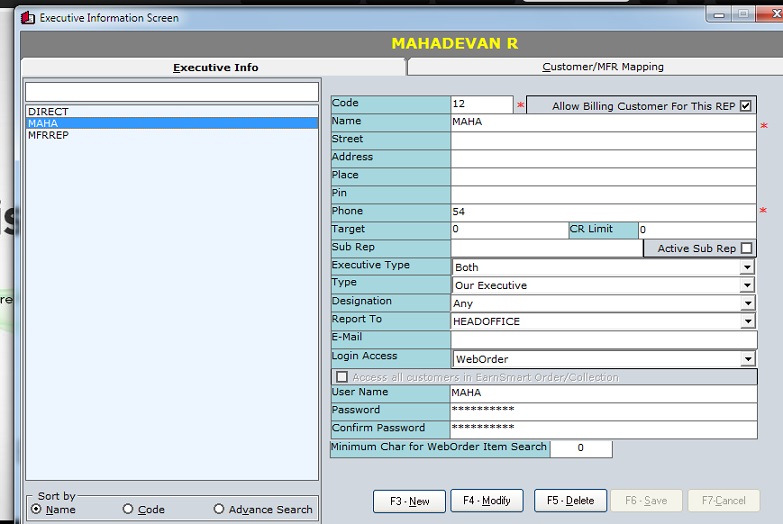This screenshot has width=783, height=524.
Task: Click the User Name field with MAHA
Action: click(x=604, y=393)
